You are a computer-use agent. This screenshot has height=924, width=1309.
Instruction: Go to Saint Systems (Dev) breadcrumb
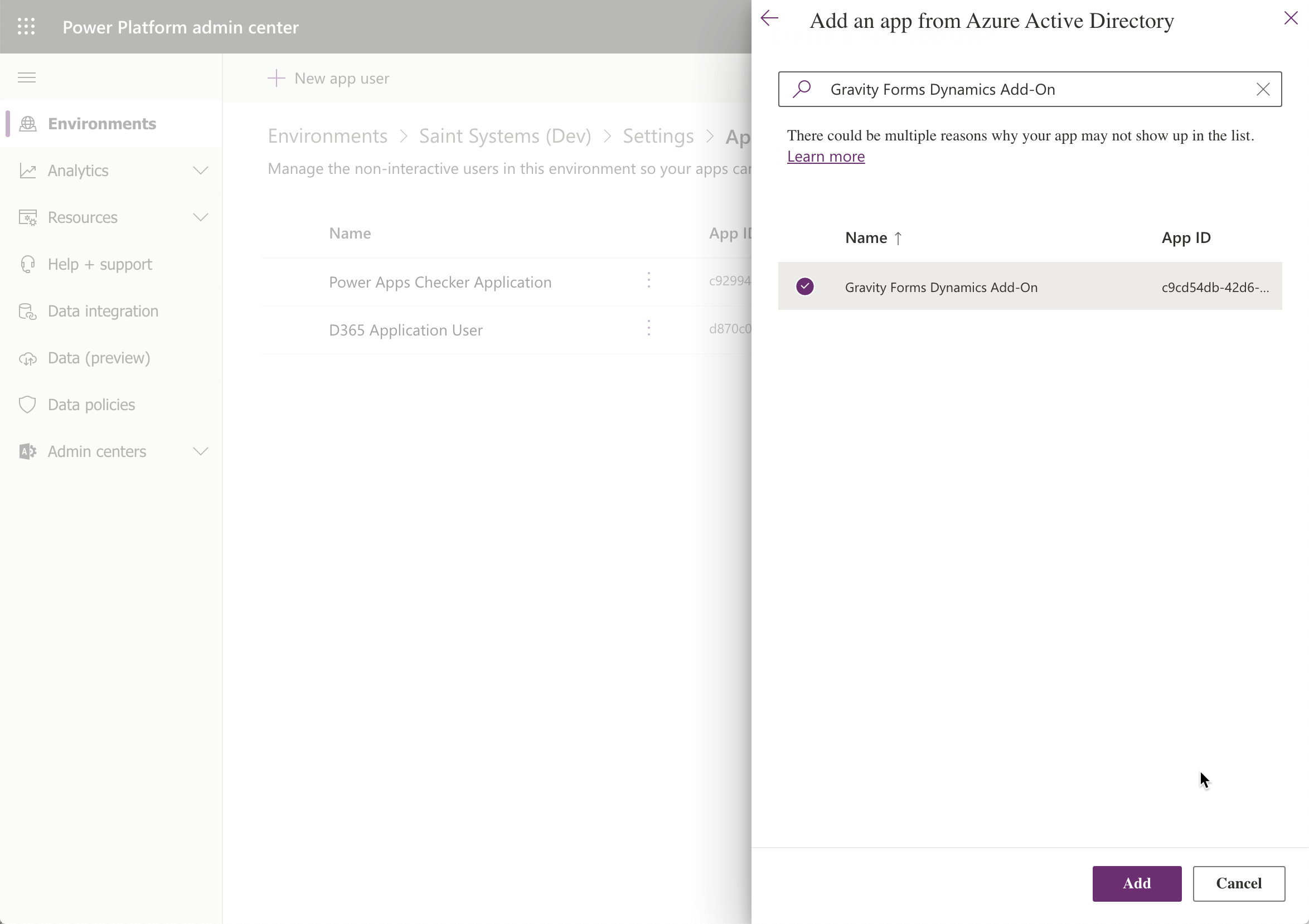(x=505, y=136)
